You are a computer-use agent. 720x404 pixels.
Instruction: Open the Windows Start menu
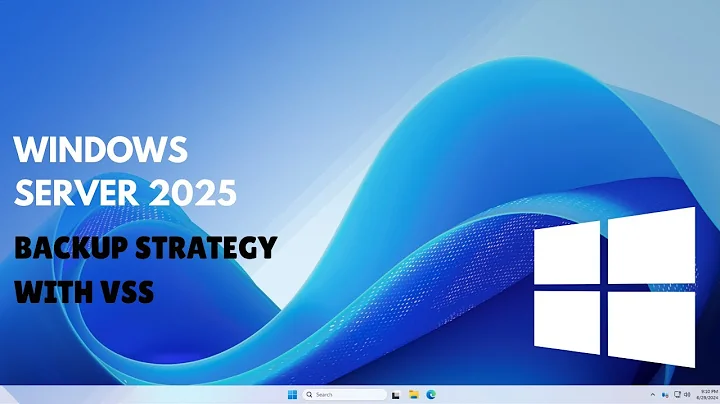tap(292, 395)
